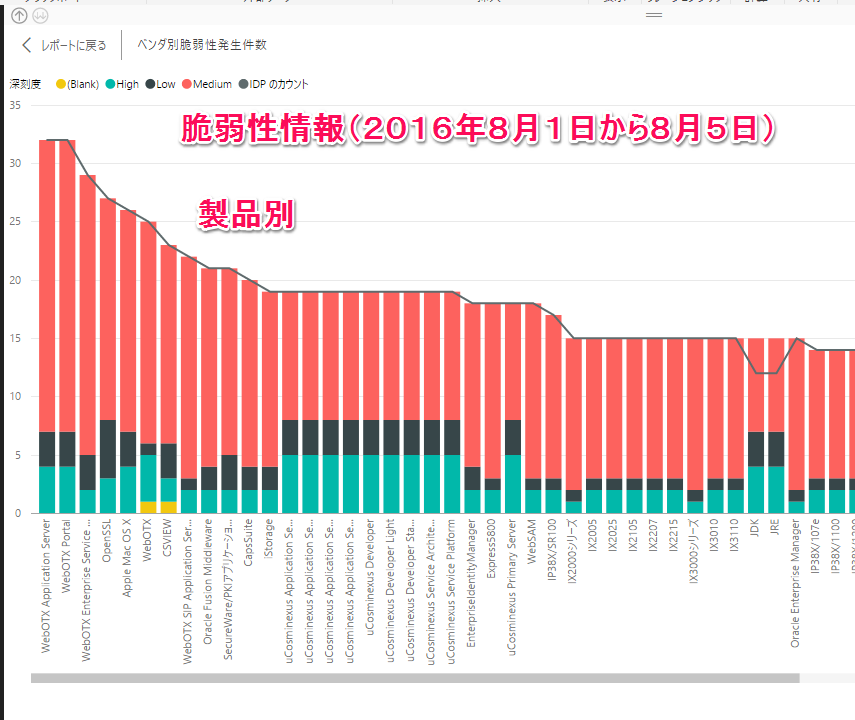
Task: Click the IX3110 bar
Action: point(736,425)
